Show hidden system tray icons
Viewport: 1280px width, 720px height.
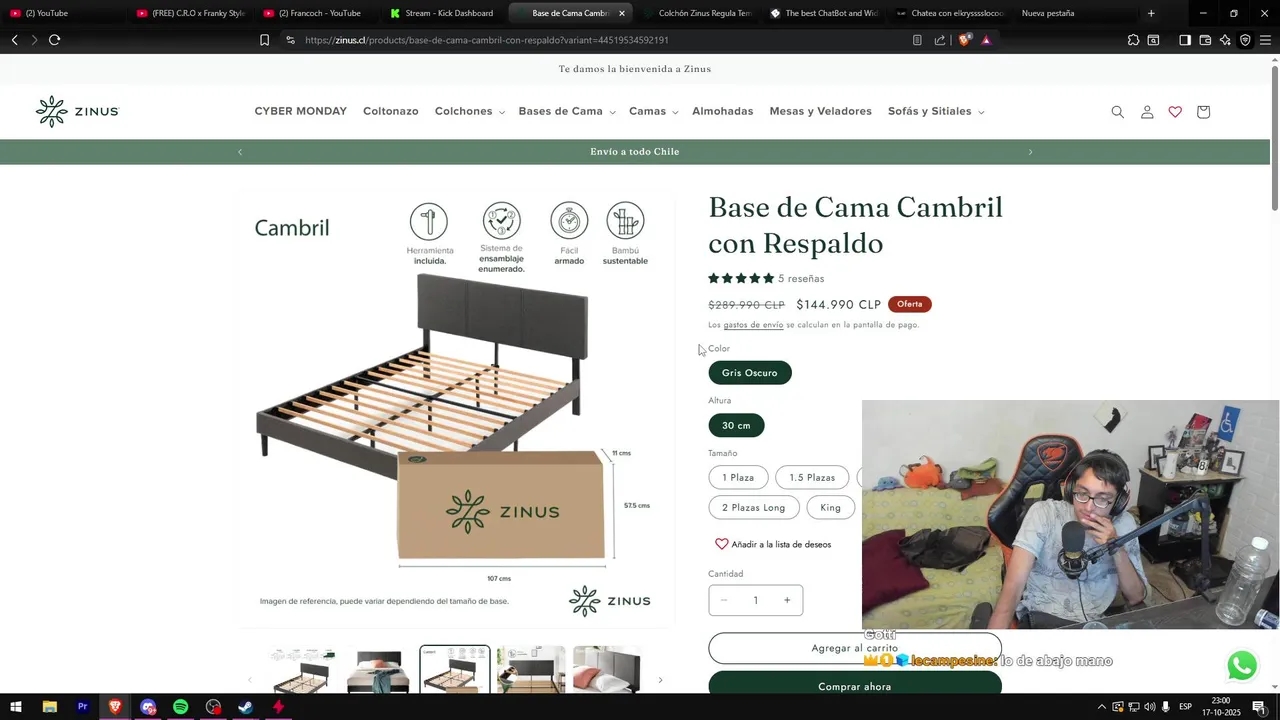[x=1101, y=707]
